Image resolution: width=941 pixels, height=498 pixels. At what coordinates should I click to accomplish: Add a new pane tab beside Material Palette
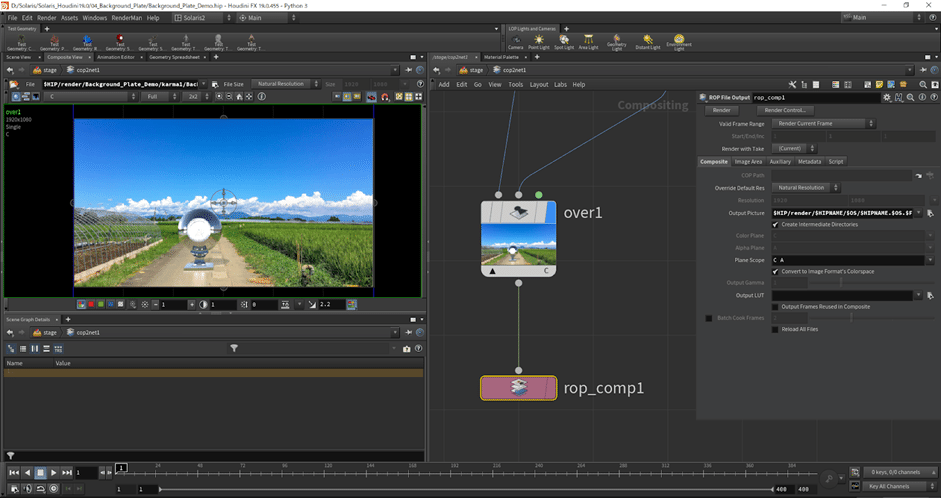[x=537, y=57]
